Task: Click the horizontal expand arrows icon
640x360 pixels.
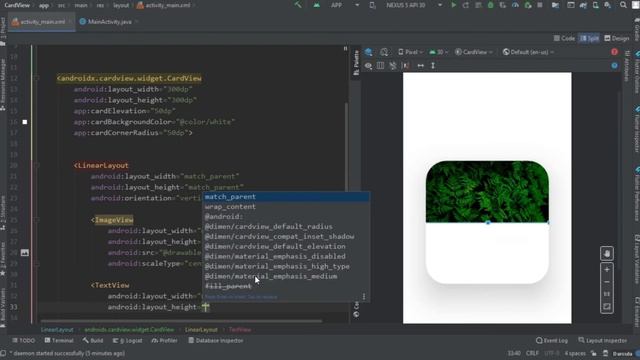Action: click(x=420, y=66)
